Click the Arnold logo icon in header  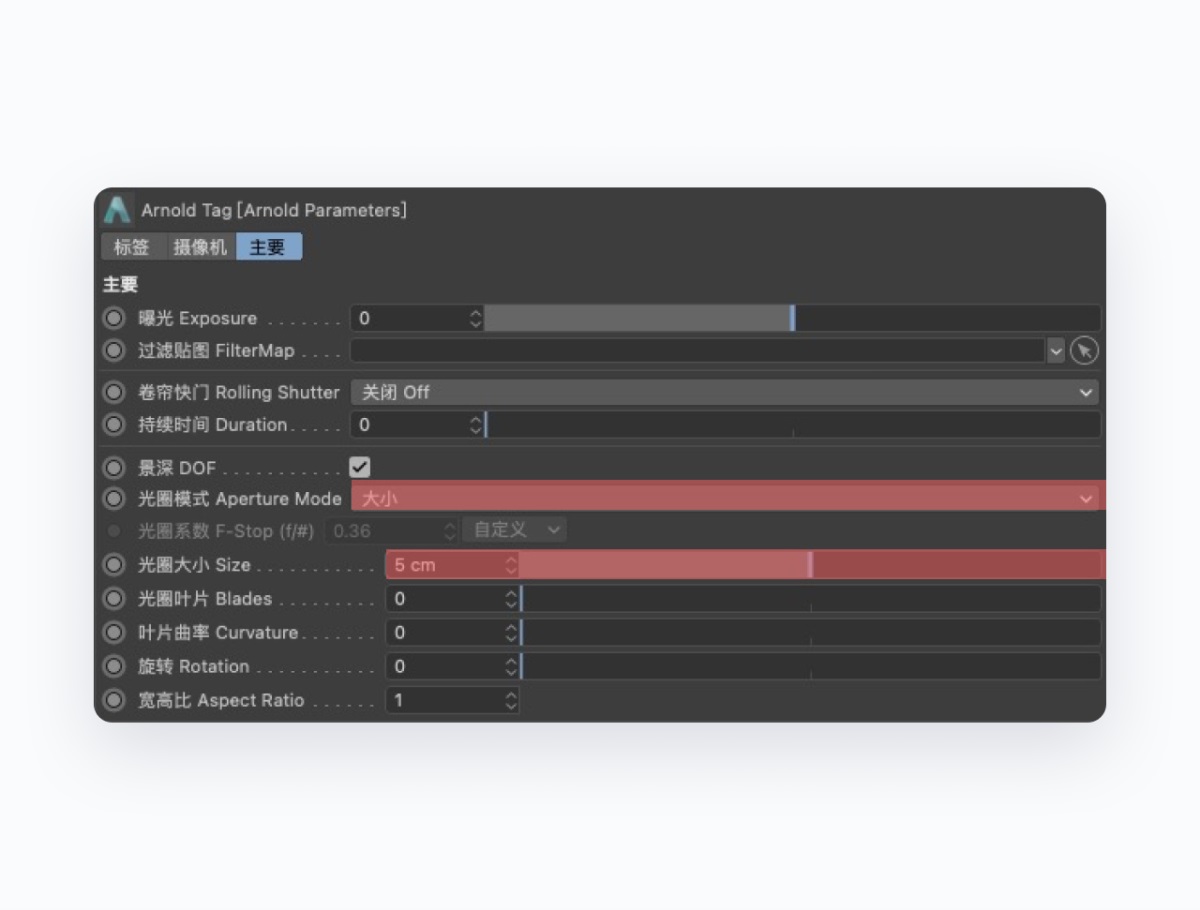(x=117, y=210)
